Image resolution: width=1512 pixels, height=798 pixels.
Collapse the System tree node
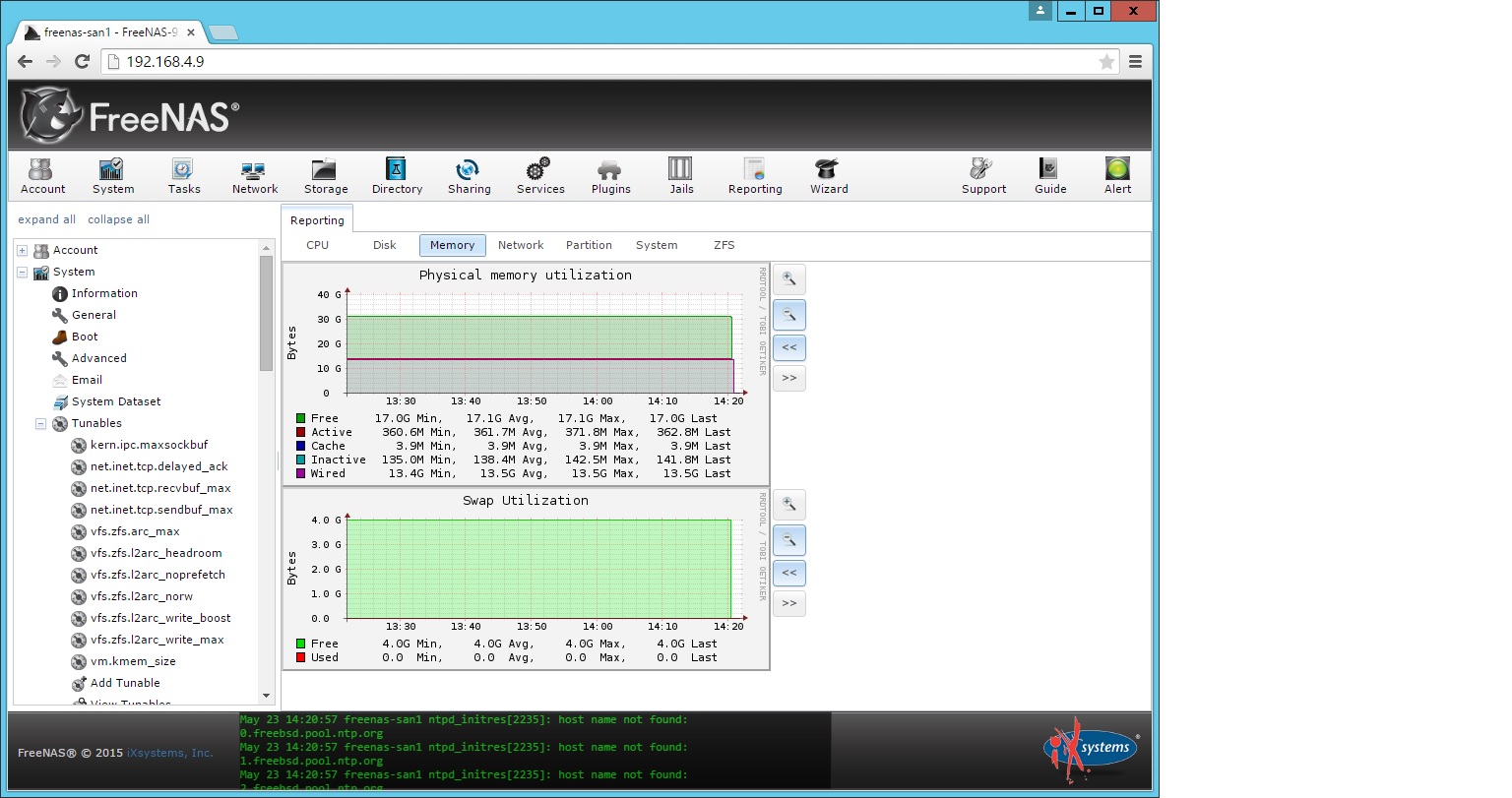click(23, 273)
